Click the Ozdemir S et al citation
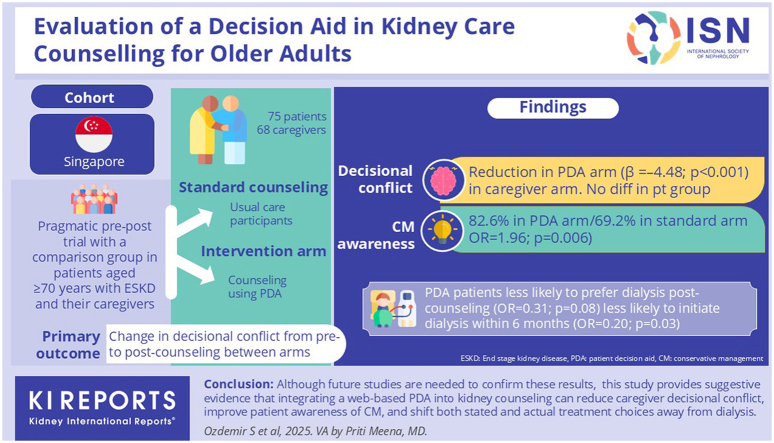The height and width of the screenshot is (443, 774). [315, 431]
